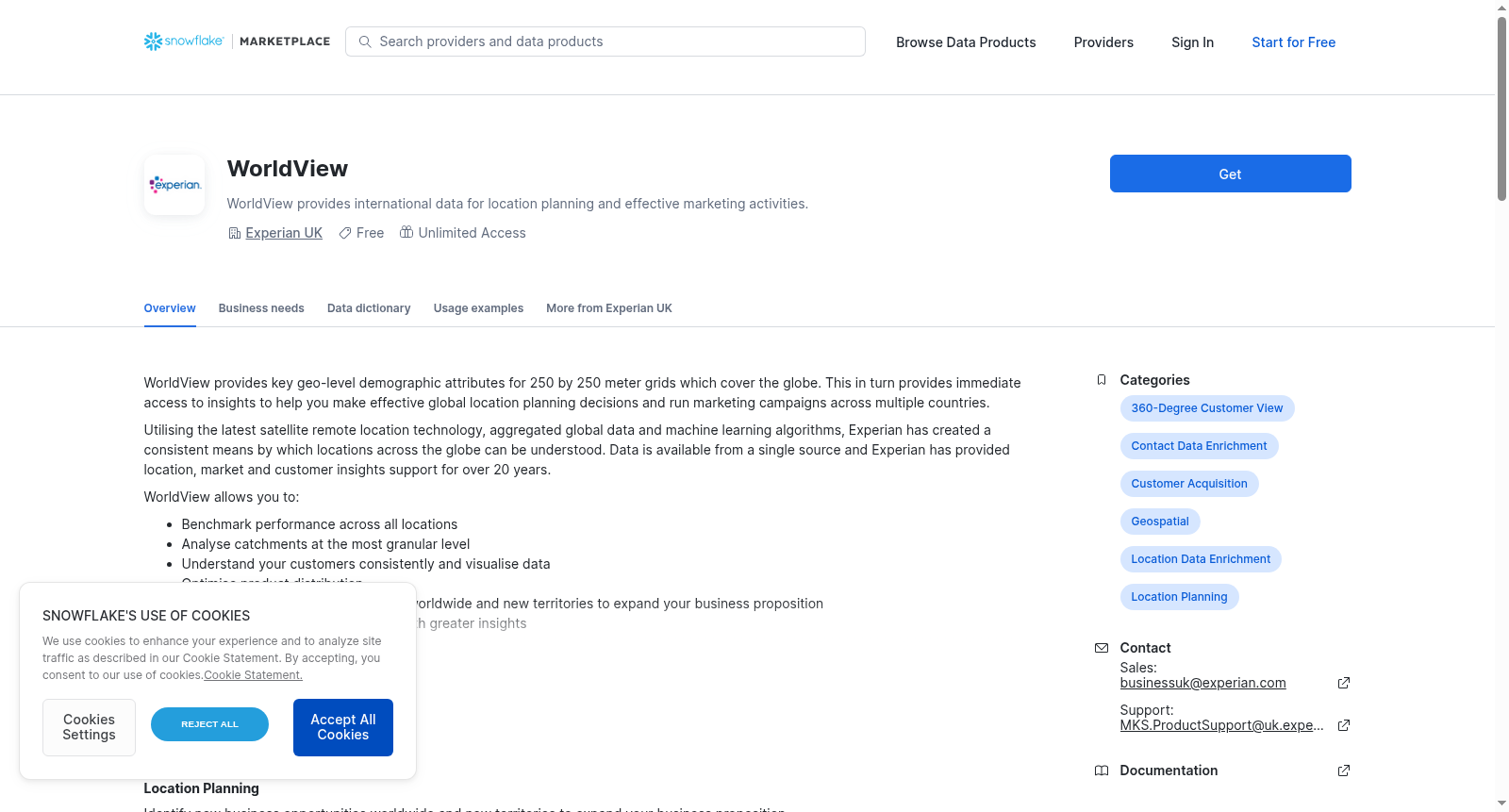1509x812 pixels.
Task: Click Accept All Cookies button
Action: (343, 727)
